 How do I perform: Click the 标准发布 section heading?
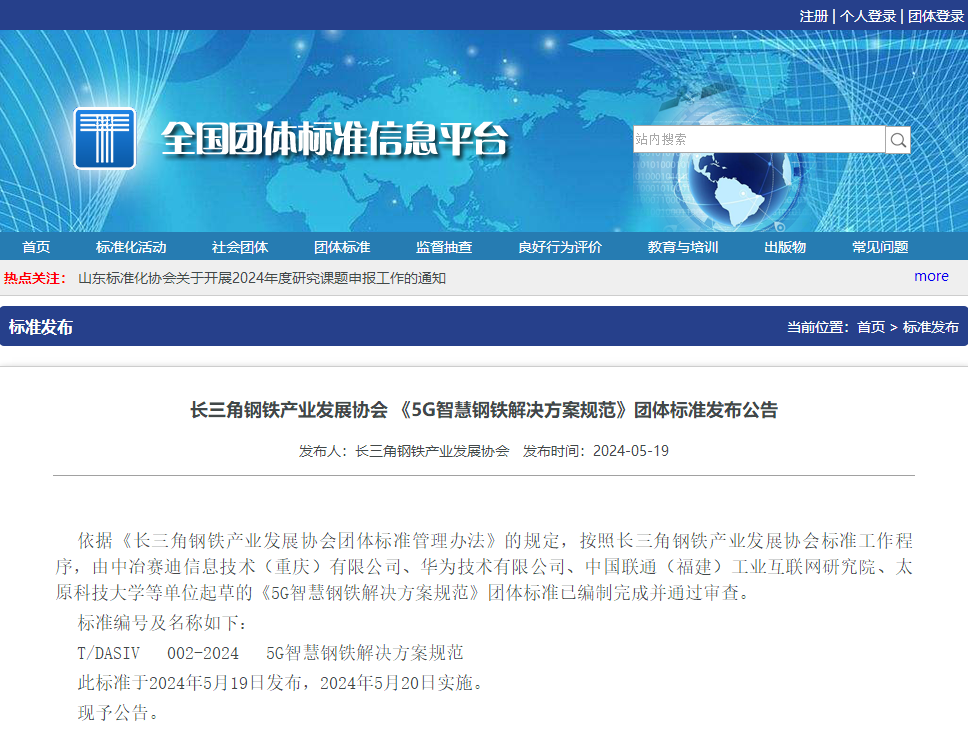pos(41,327)
